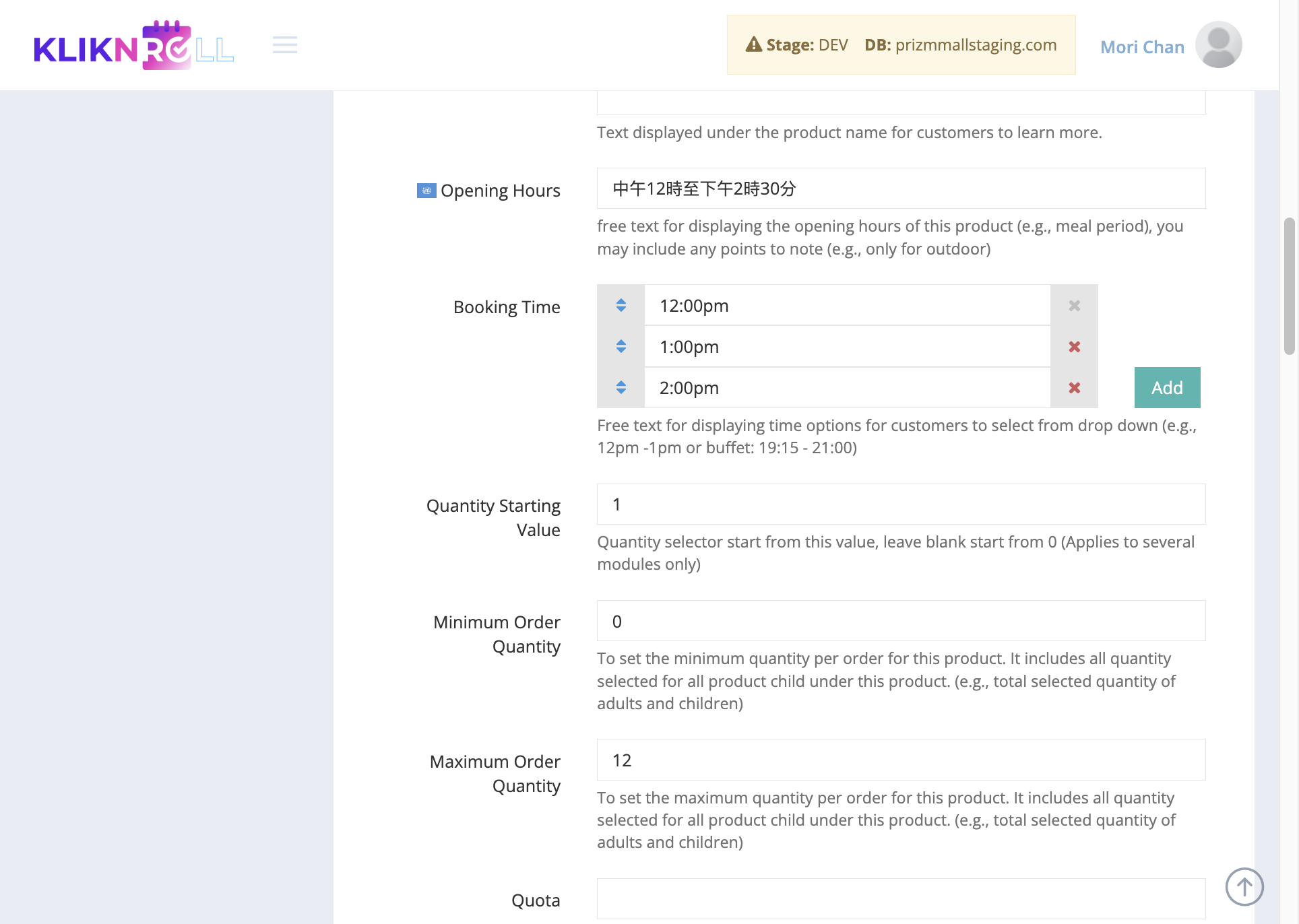Click the language flag icon beside Opening Hours

pos(426,191)
